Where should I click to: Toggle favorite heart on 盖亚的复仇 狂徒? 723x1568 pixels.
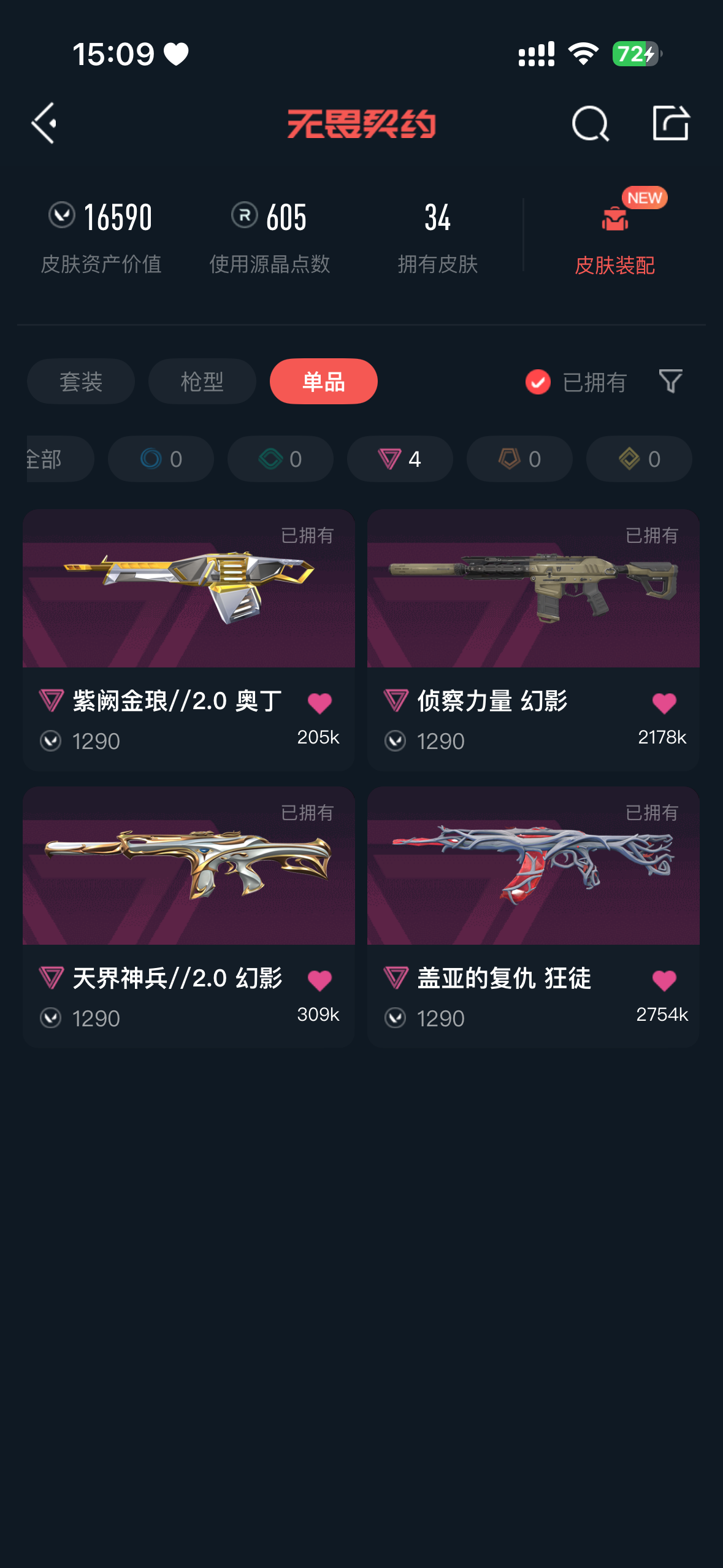664,980
